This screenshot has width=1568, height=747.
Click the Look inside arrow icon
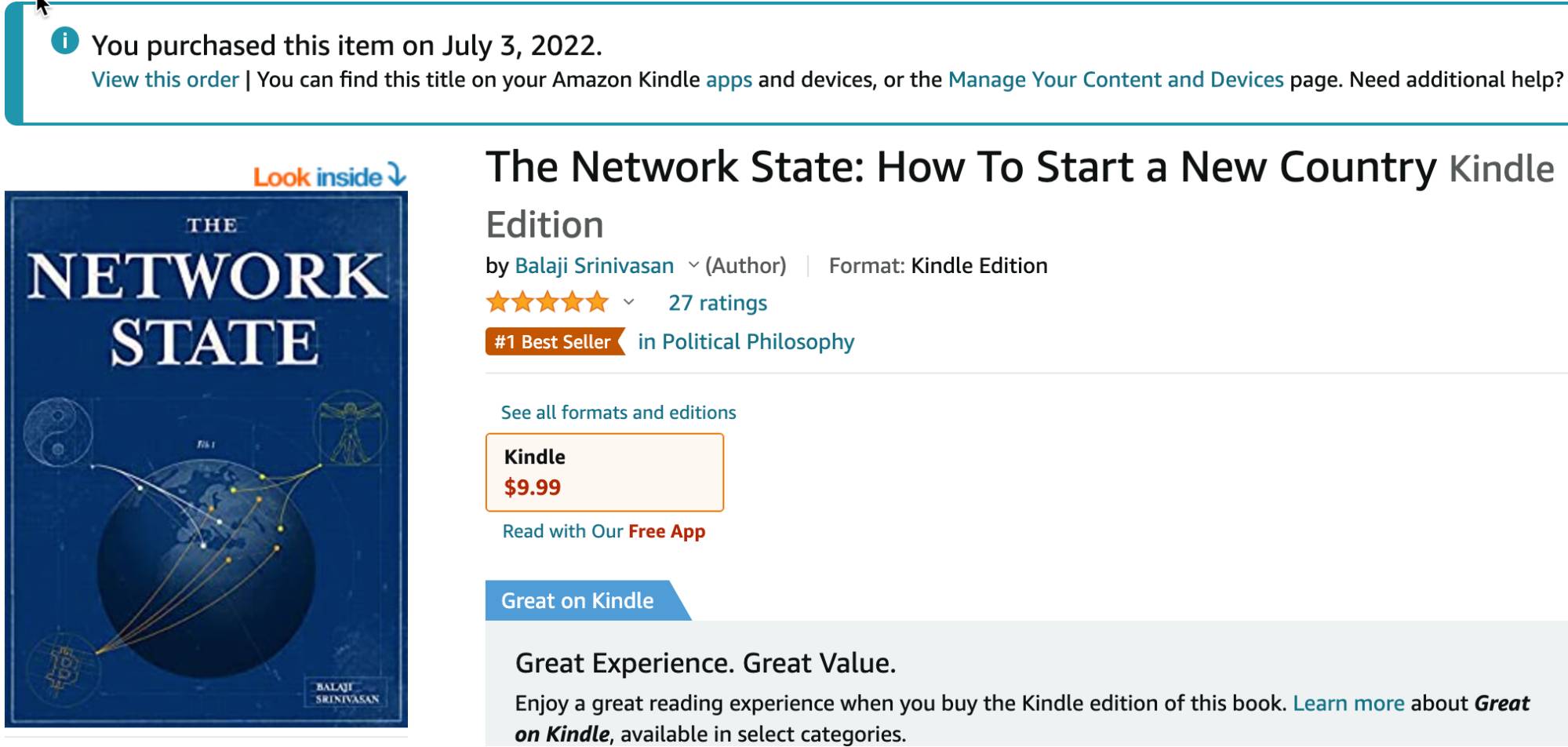(398, 175)
